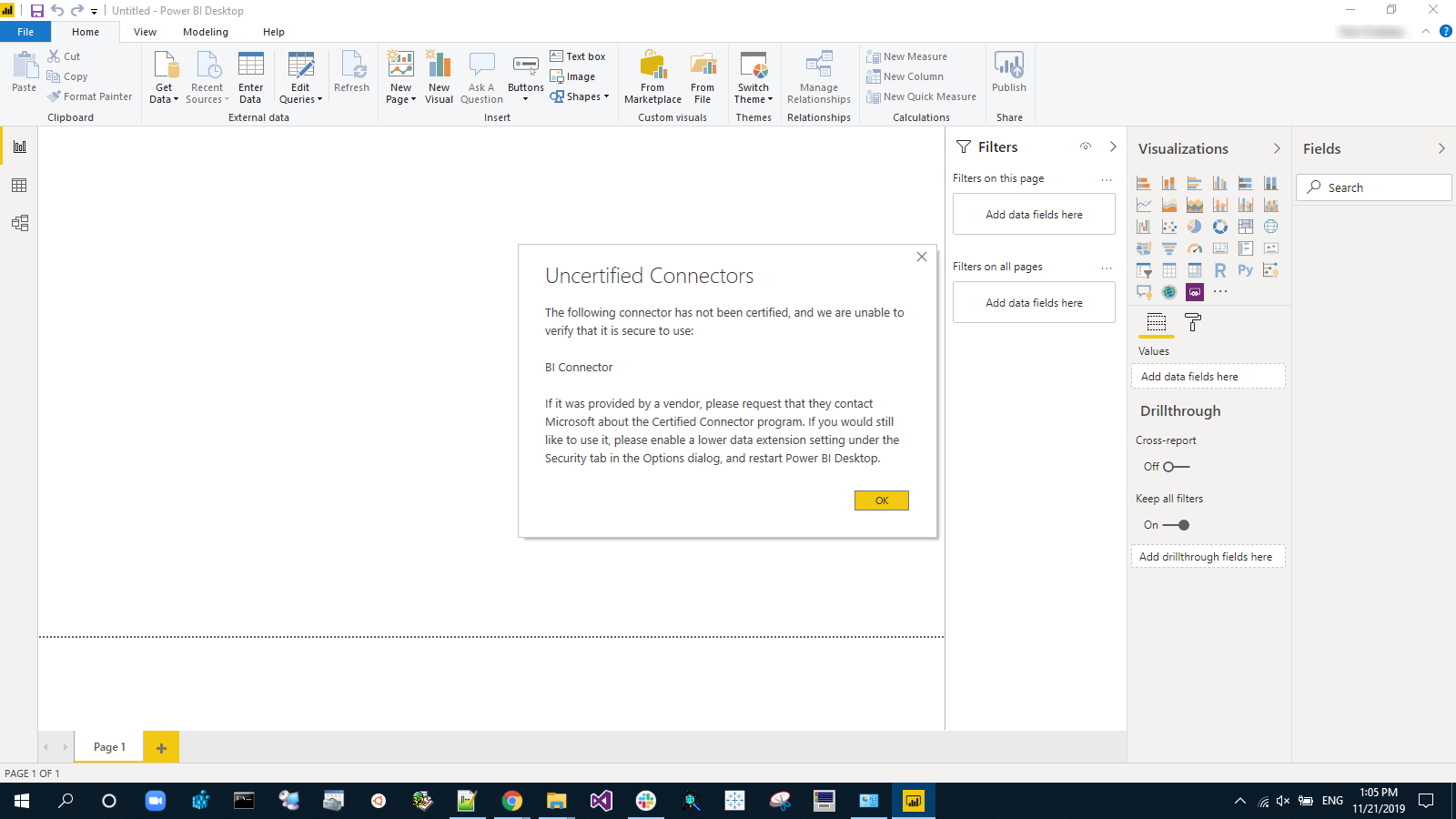Click OK in Uncertified Connectors dialog
Viewport: 1456px width, 819px height.
tap(881, 500)
